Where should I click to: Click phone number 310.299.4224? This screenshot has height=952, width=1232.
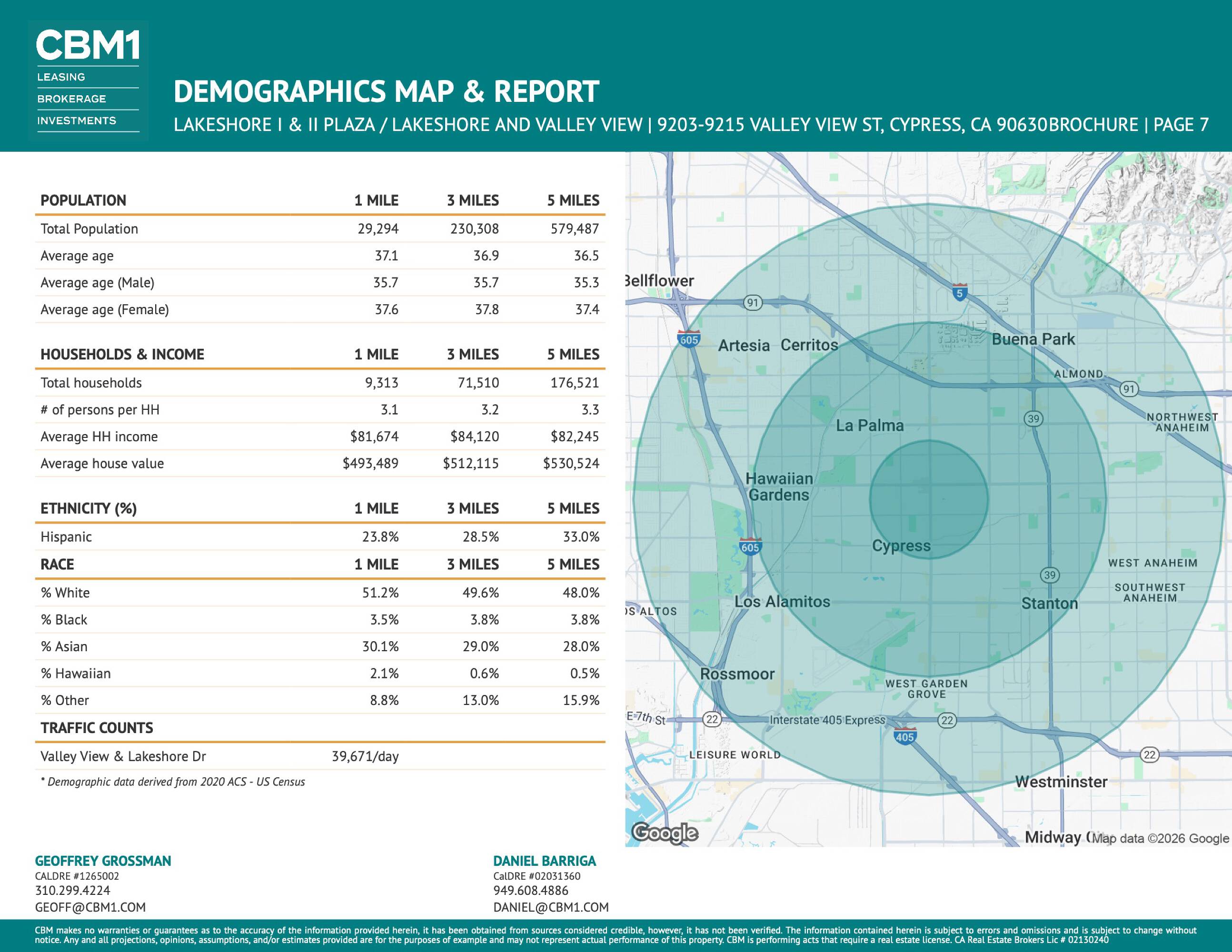coord(72,891)
